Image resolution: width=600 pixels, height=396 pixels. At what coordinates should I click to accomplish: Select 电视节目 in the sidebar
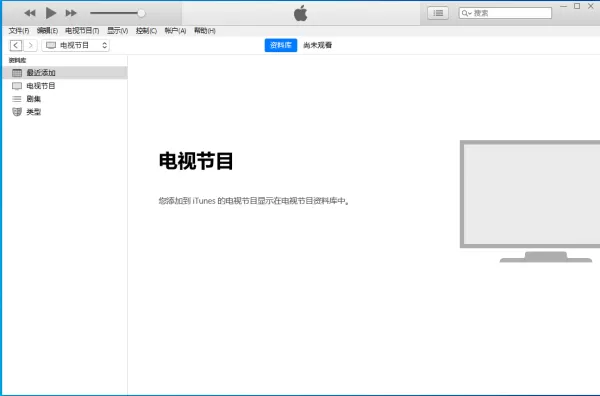pos(65,86)
